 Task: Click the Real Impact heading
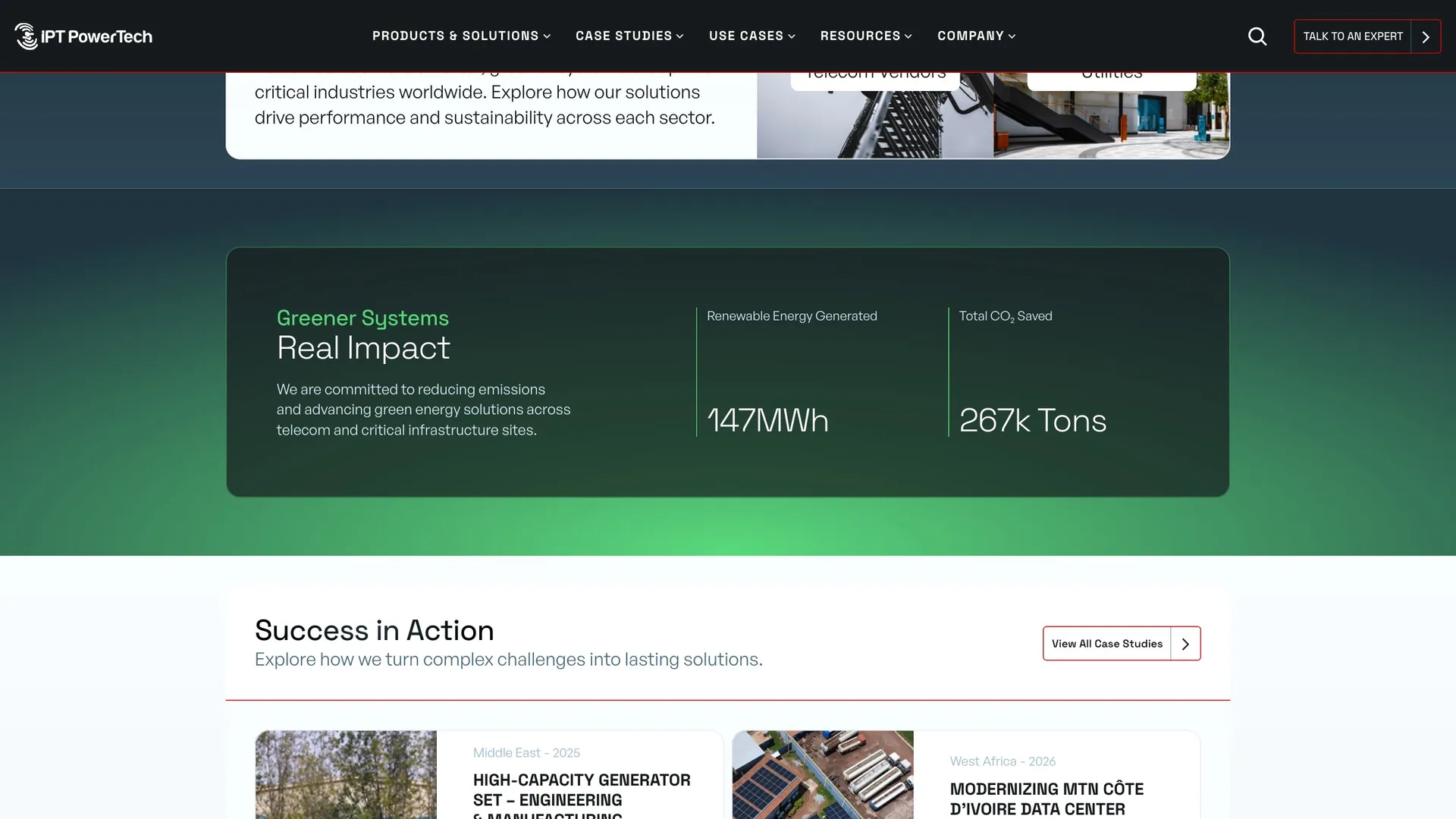point(363,348)
